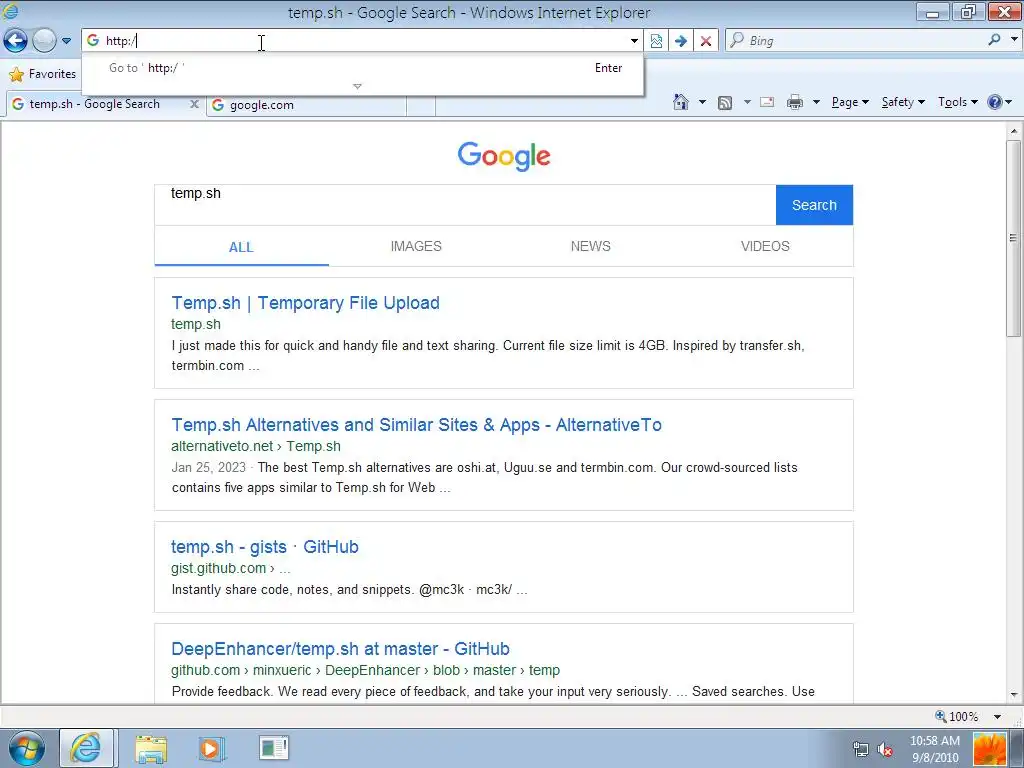Click the Google search box containing temp.sh
Viewport: 1024px width, 768px height.
click(x=465, y=205)
